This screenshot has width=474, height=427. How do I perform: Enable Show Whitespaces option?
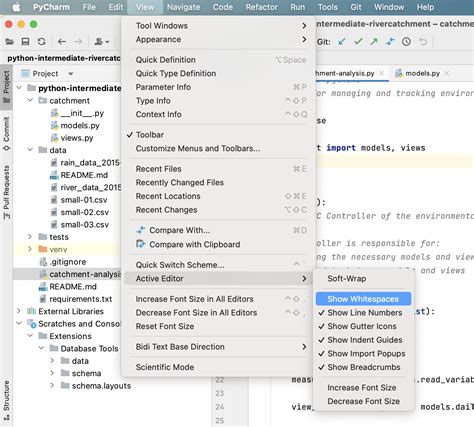(363, 299)
